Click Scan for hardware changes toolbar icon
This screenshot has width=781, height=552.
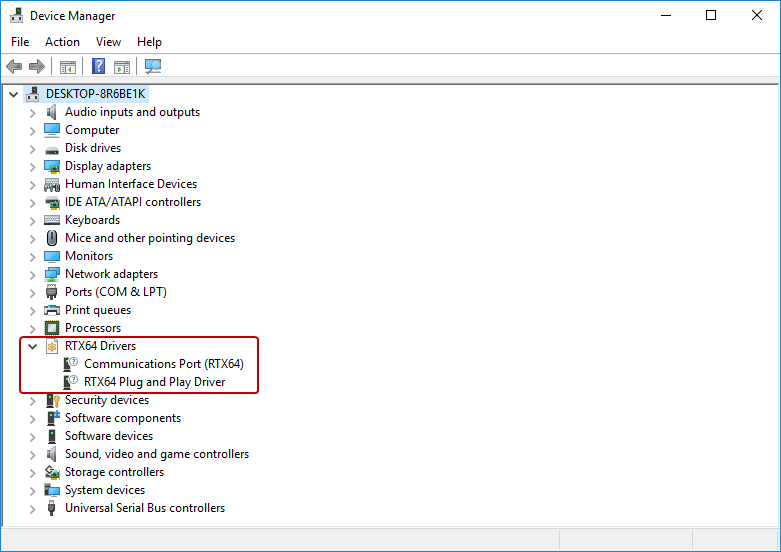[153, 66]
